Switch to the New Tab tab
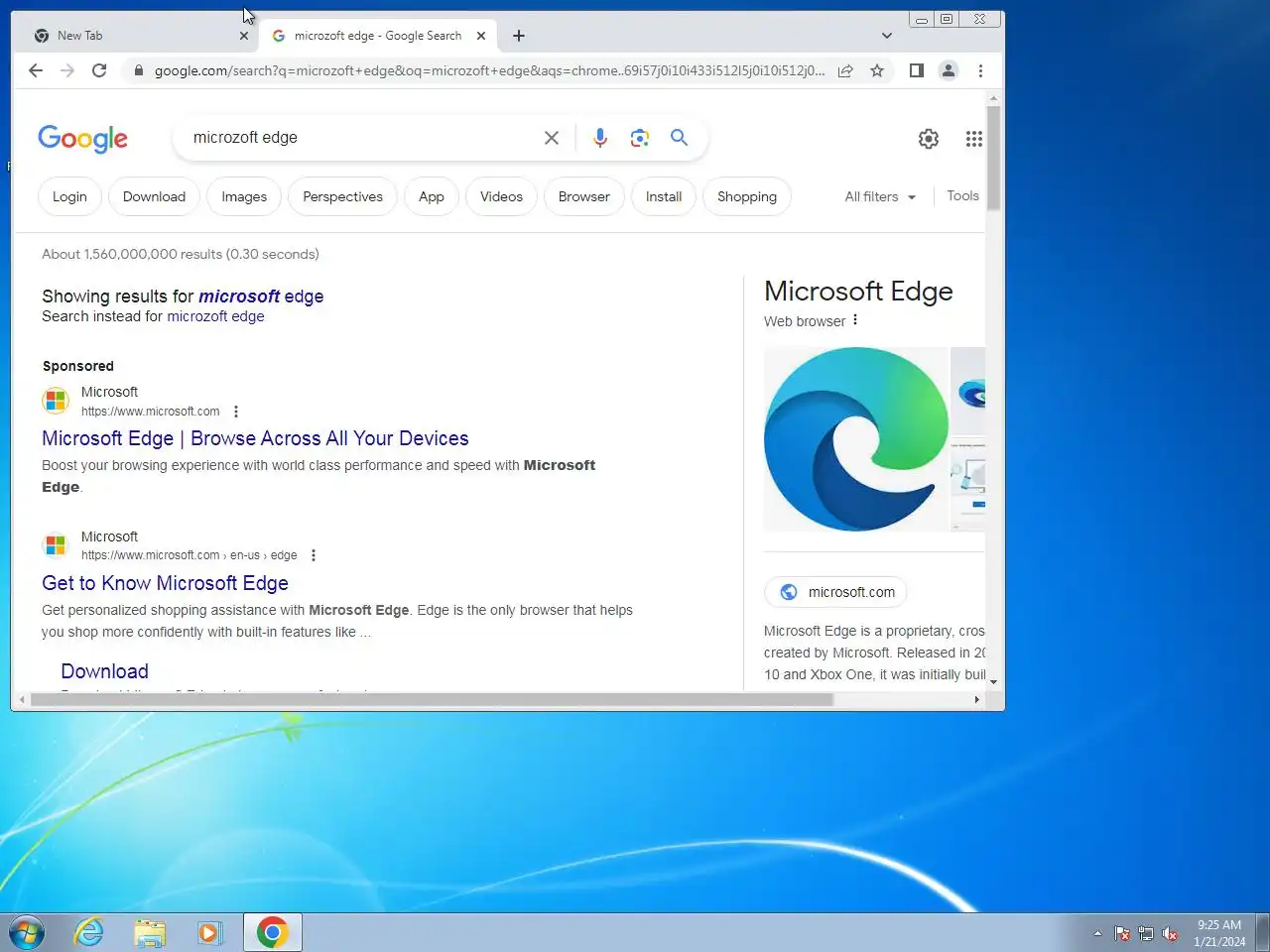Image resolution: width=1270 pixels, height=952 pixels. (x=137, y=36)
